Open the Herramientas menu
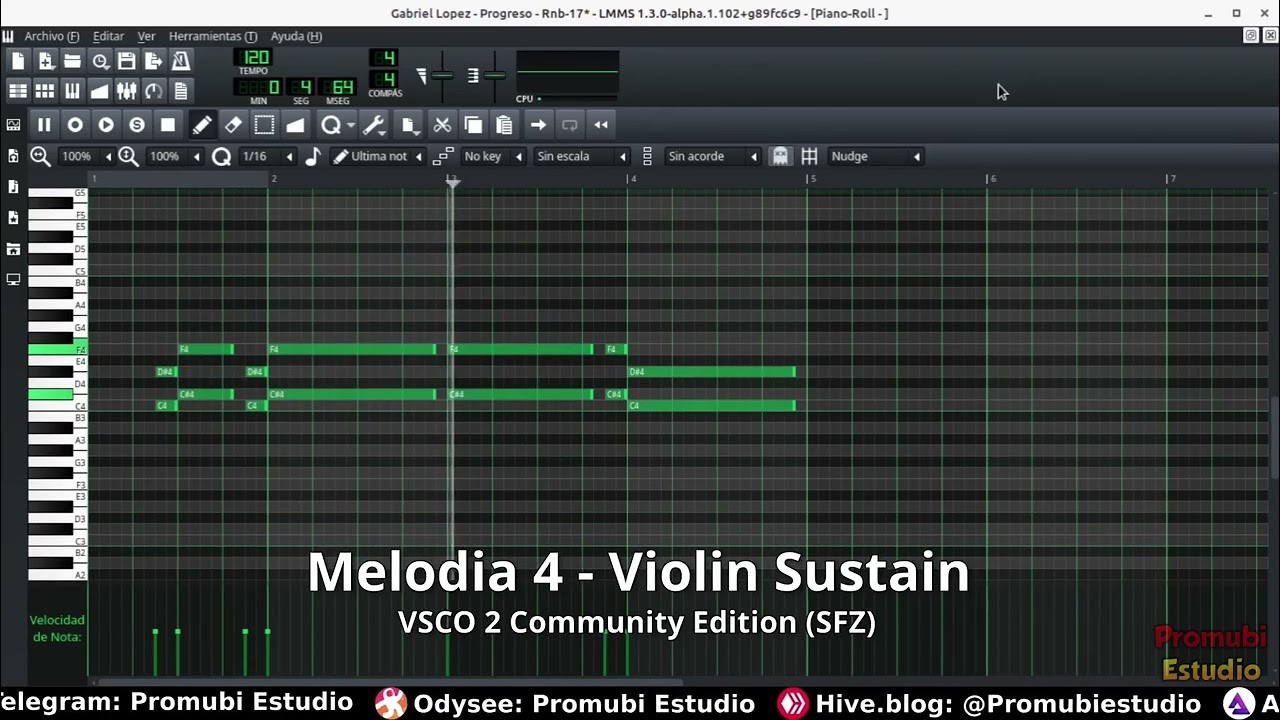The height and width of the screenshot is (720, 1280). (212, 36)
